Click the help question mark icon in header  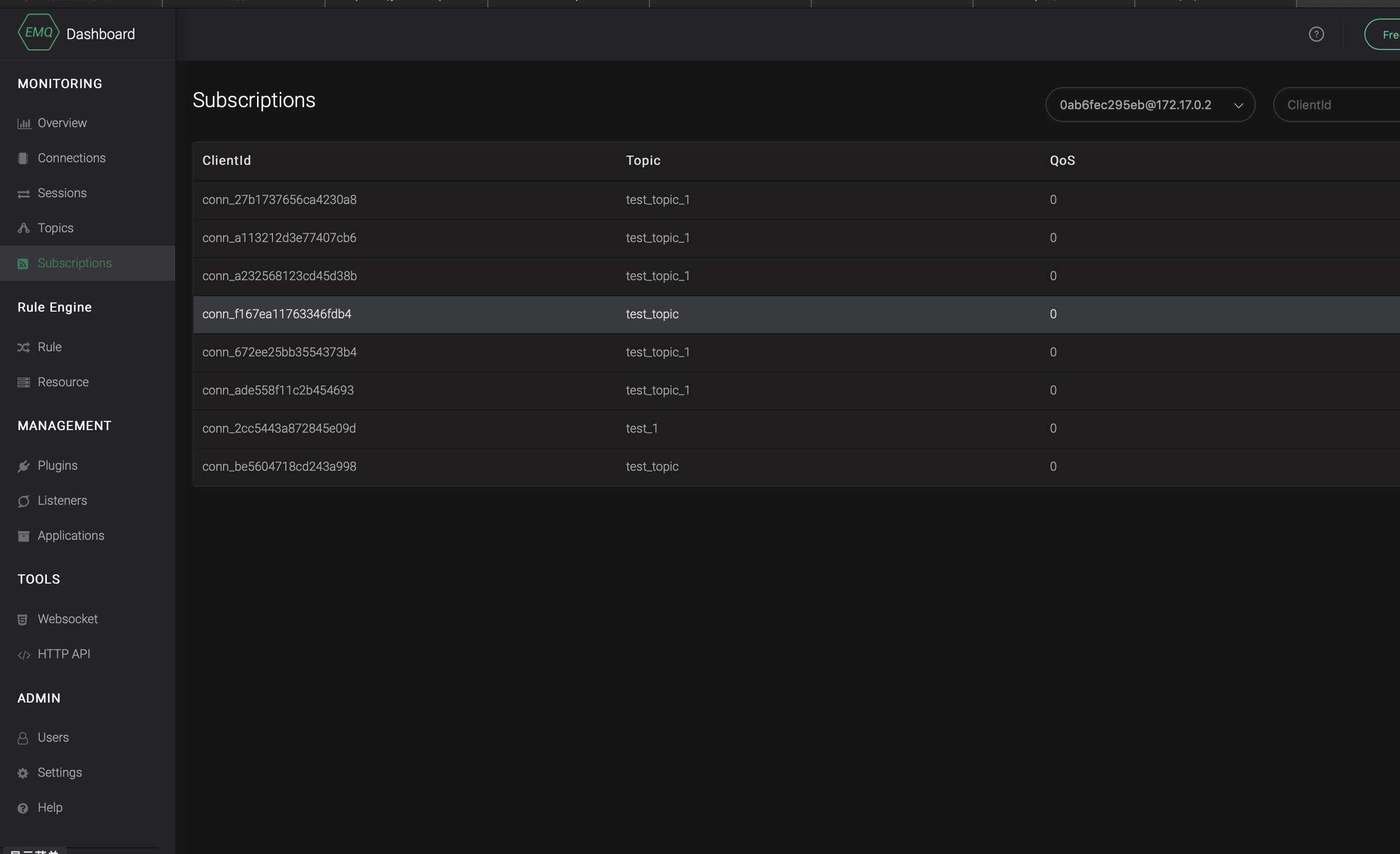pyautogui.click(x=1316, y=35)
